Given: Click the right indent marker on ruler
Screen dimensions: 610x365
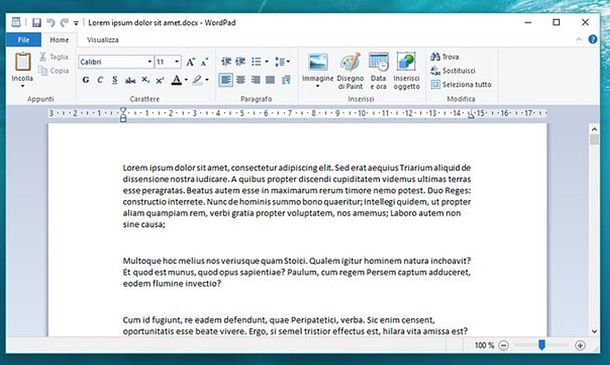Looking at the screenshot, I should click(471, 115).
